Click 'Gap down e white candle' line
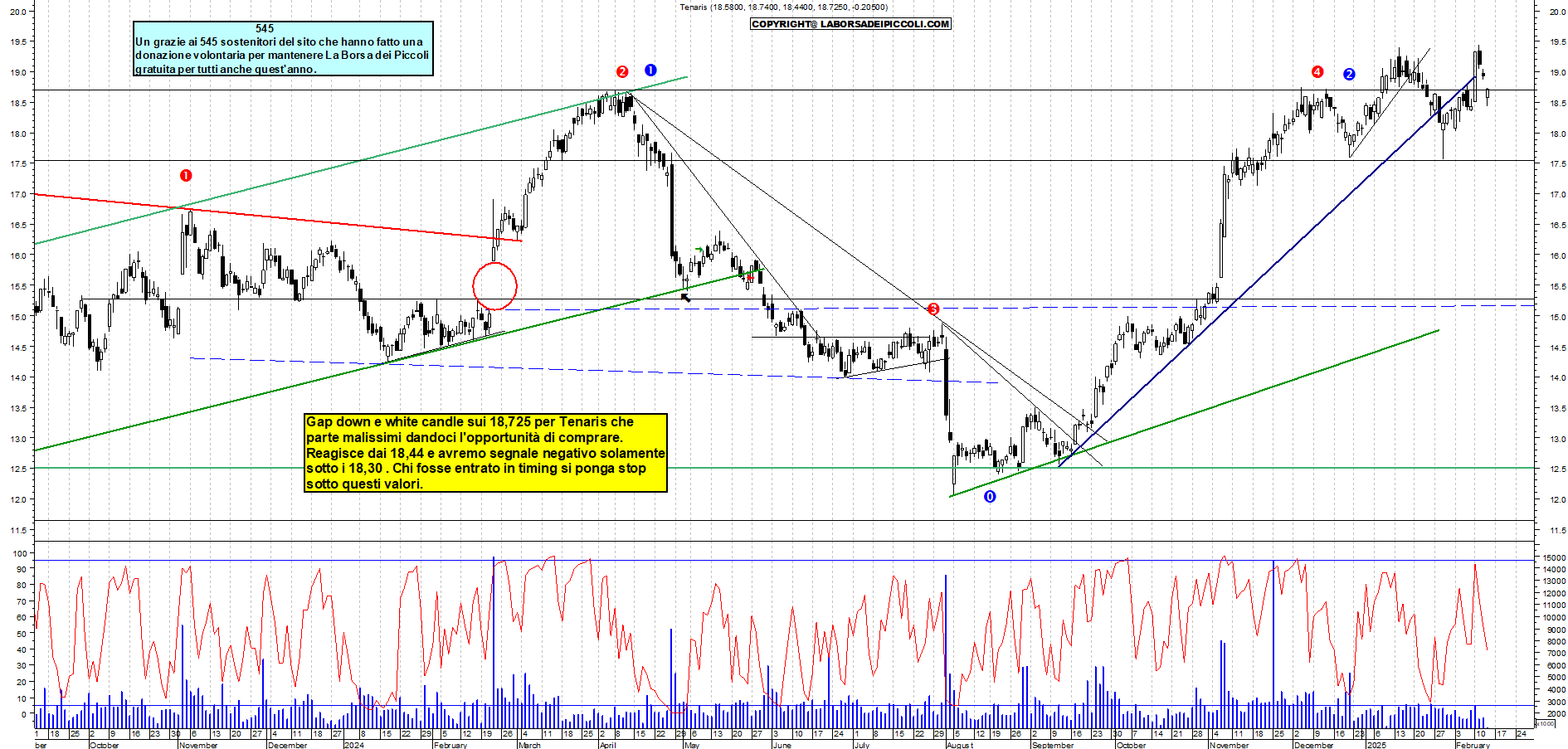 tap(470, 421)
